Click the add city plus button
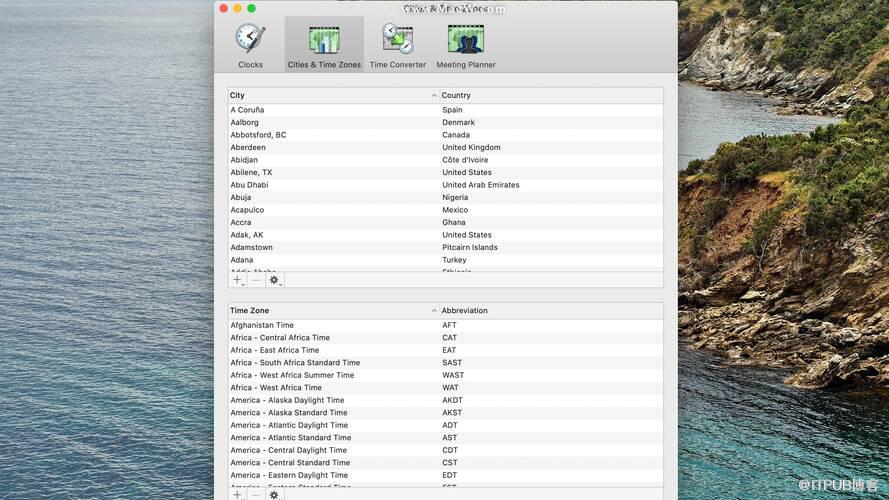Screen dimensions: 889x500 238,280
